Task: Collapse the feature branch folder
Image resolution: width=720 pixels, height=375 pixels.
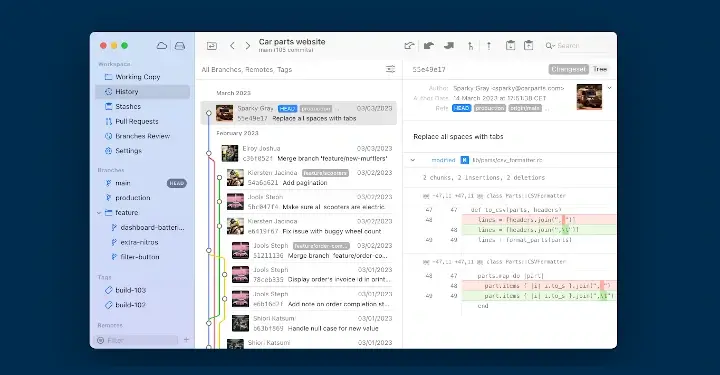Action: pos(99,213)
